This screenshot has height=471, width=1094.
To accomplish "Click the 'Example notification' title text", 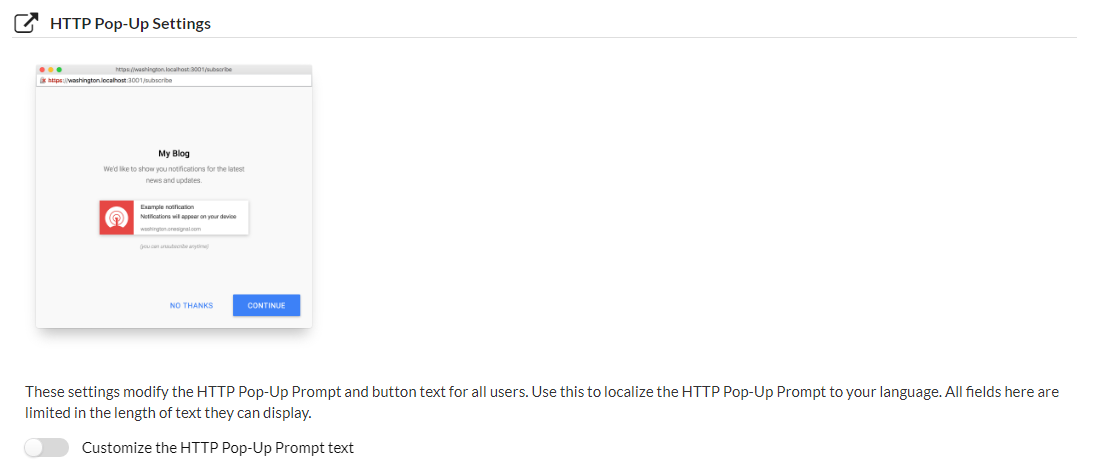I will [167, 207].
